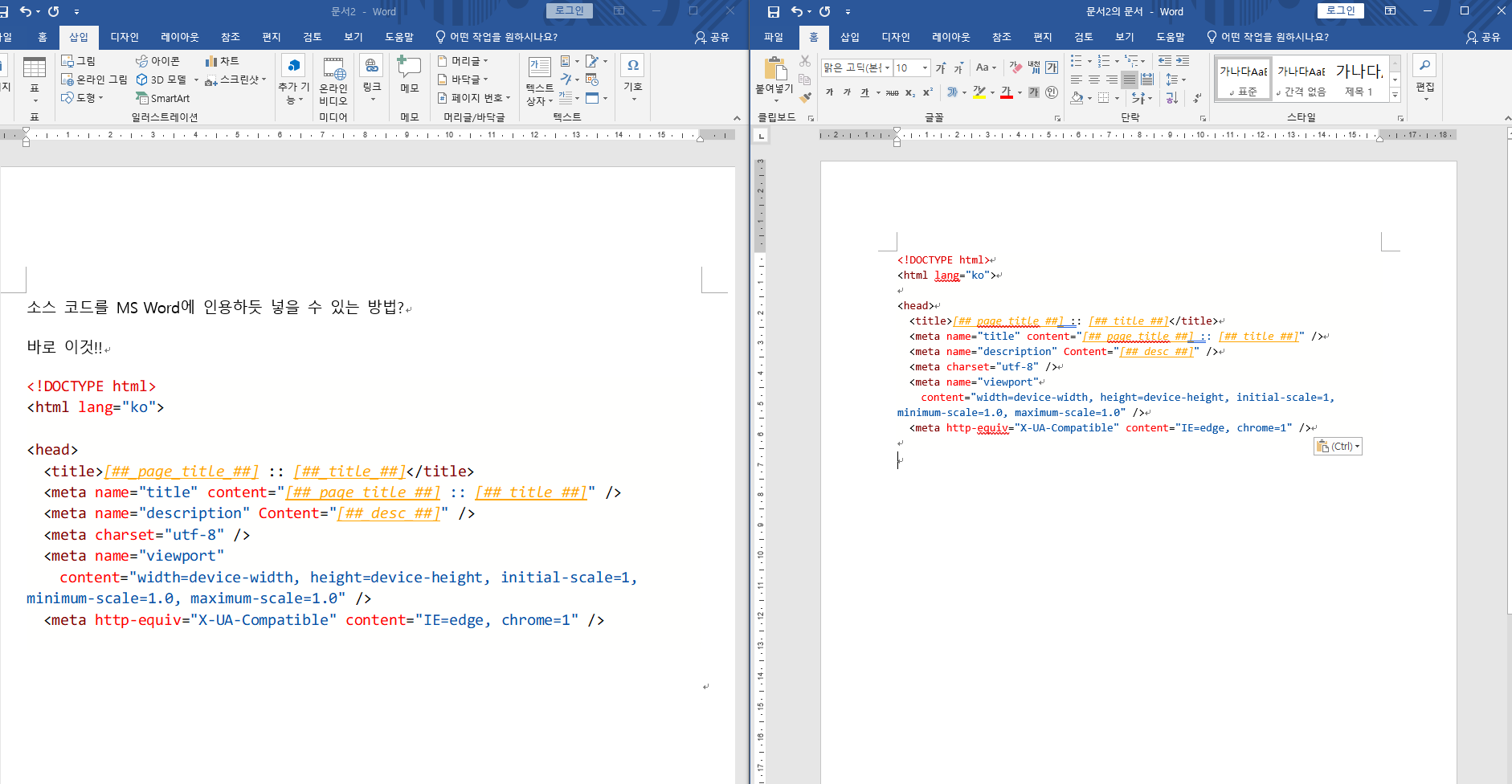Click tab selector at ruler corner
This screenshot has height=784, width=1512.
point(762,136)
